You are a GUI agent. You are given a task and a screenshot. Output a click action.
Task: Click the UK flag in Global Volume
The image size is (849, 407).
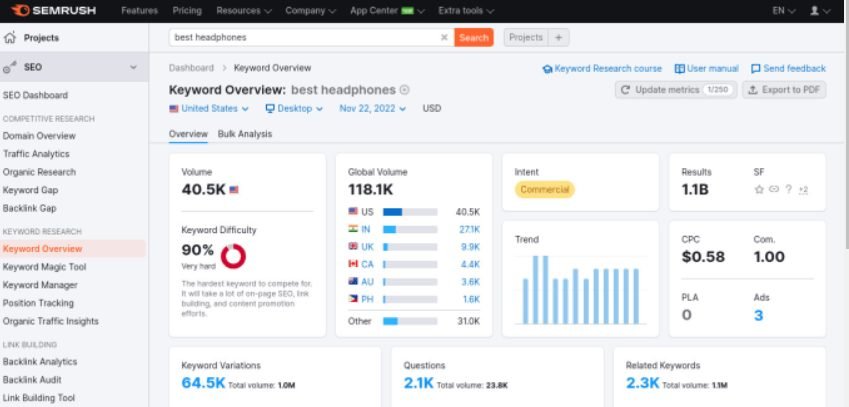click(353, 246)
